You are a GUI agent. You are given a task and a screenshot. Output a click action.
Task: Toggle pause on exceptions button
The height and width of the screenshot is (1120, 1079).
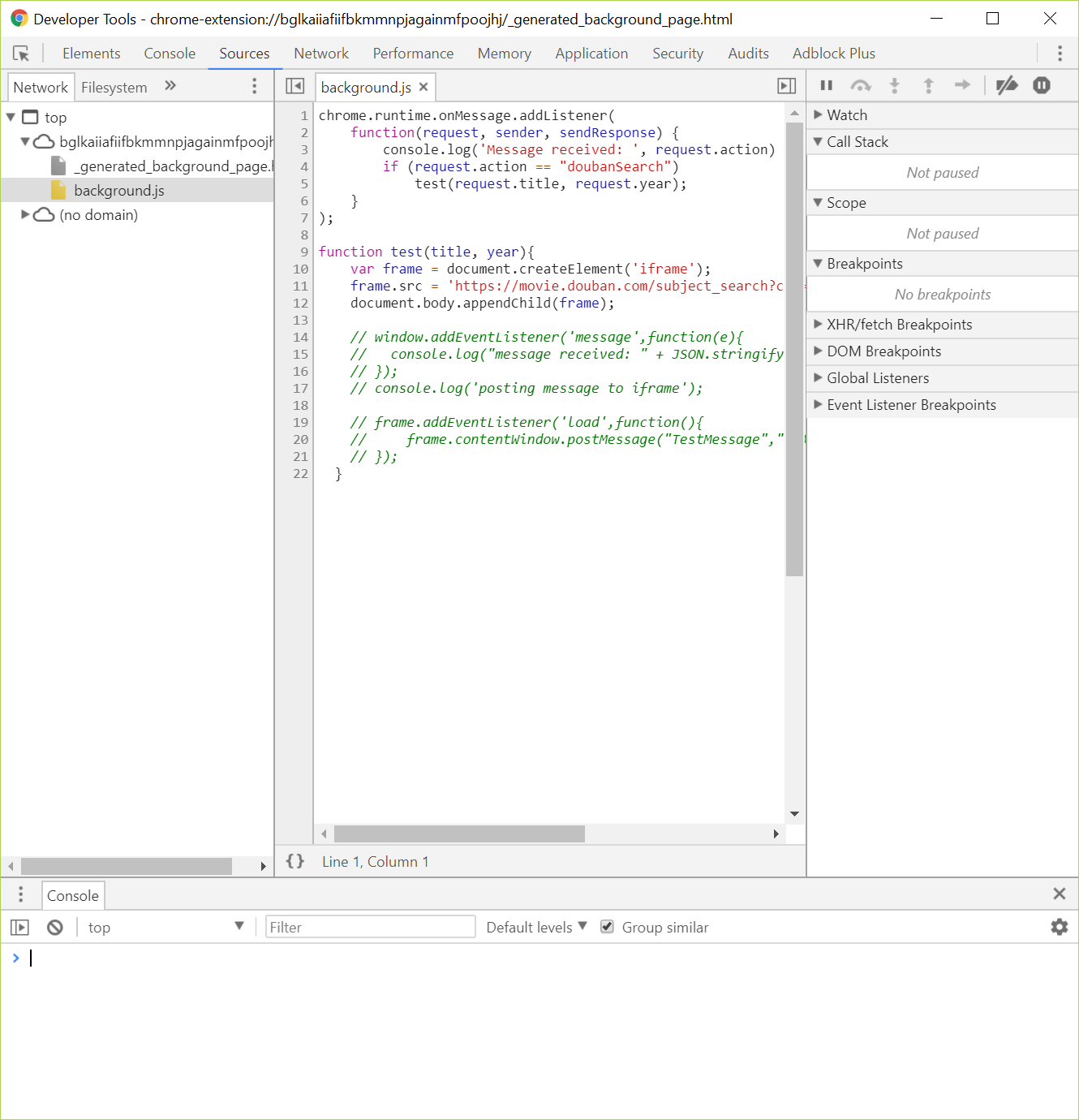1042,85
